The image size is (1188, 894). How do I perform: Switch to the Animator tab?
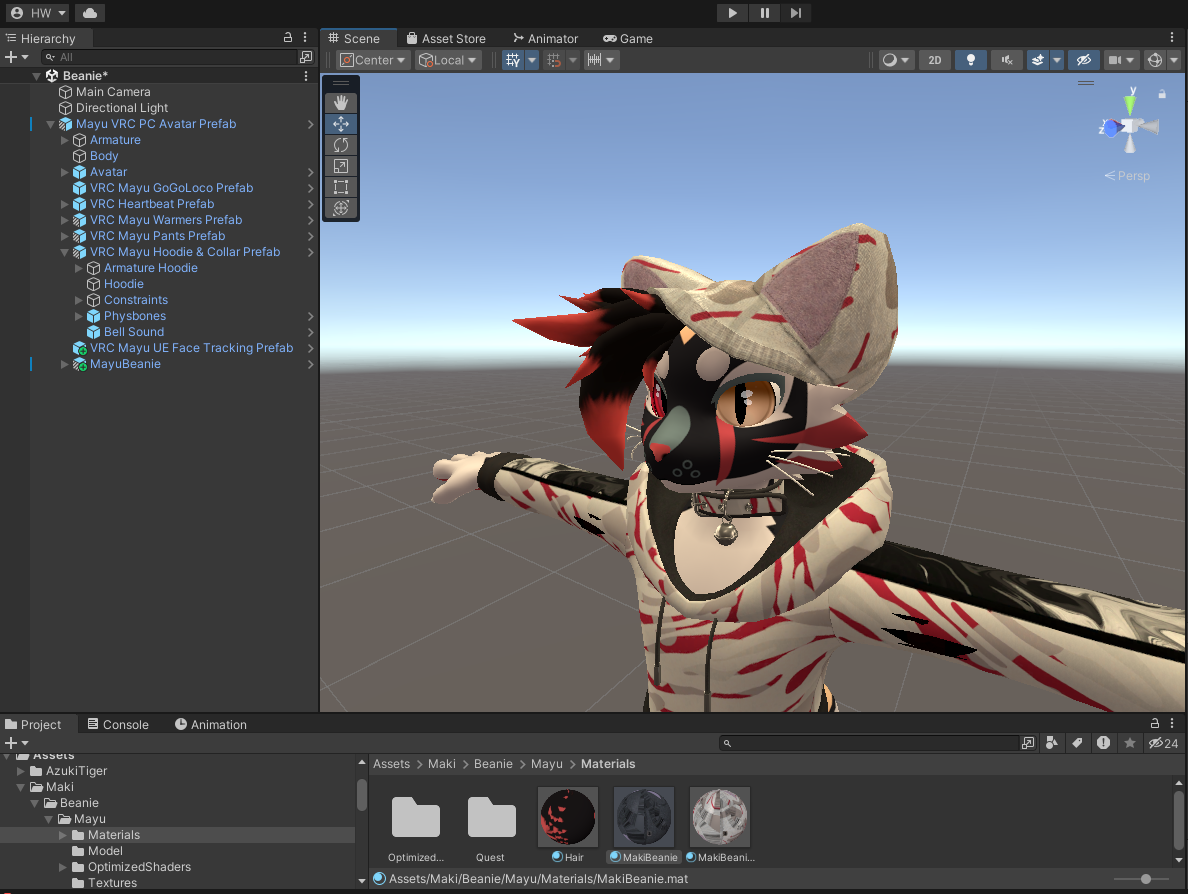tap(545, 38)
